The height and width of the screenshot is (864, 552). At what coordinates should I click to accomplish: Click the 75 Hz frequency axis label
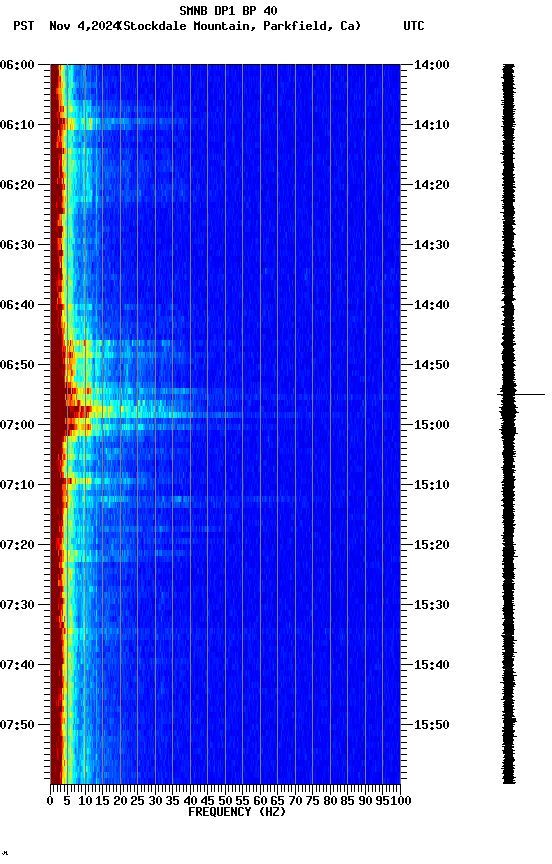click(312, 801)
